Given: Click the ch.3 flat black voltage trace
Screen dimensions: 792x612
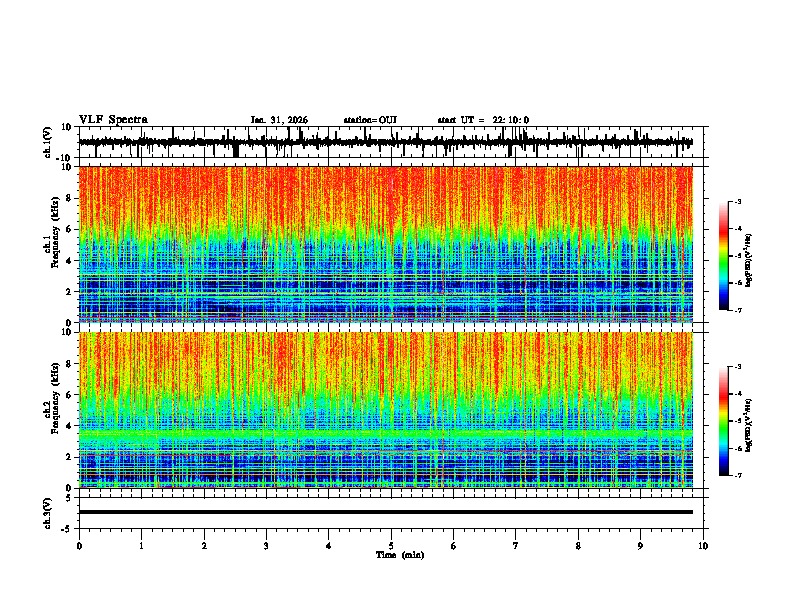Looking at the screenshot, I should tap(385, 512).
